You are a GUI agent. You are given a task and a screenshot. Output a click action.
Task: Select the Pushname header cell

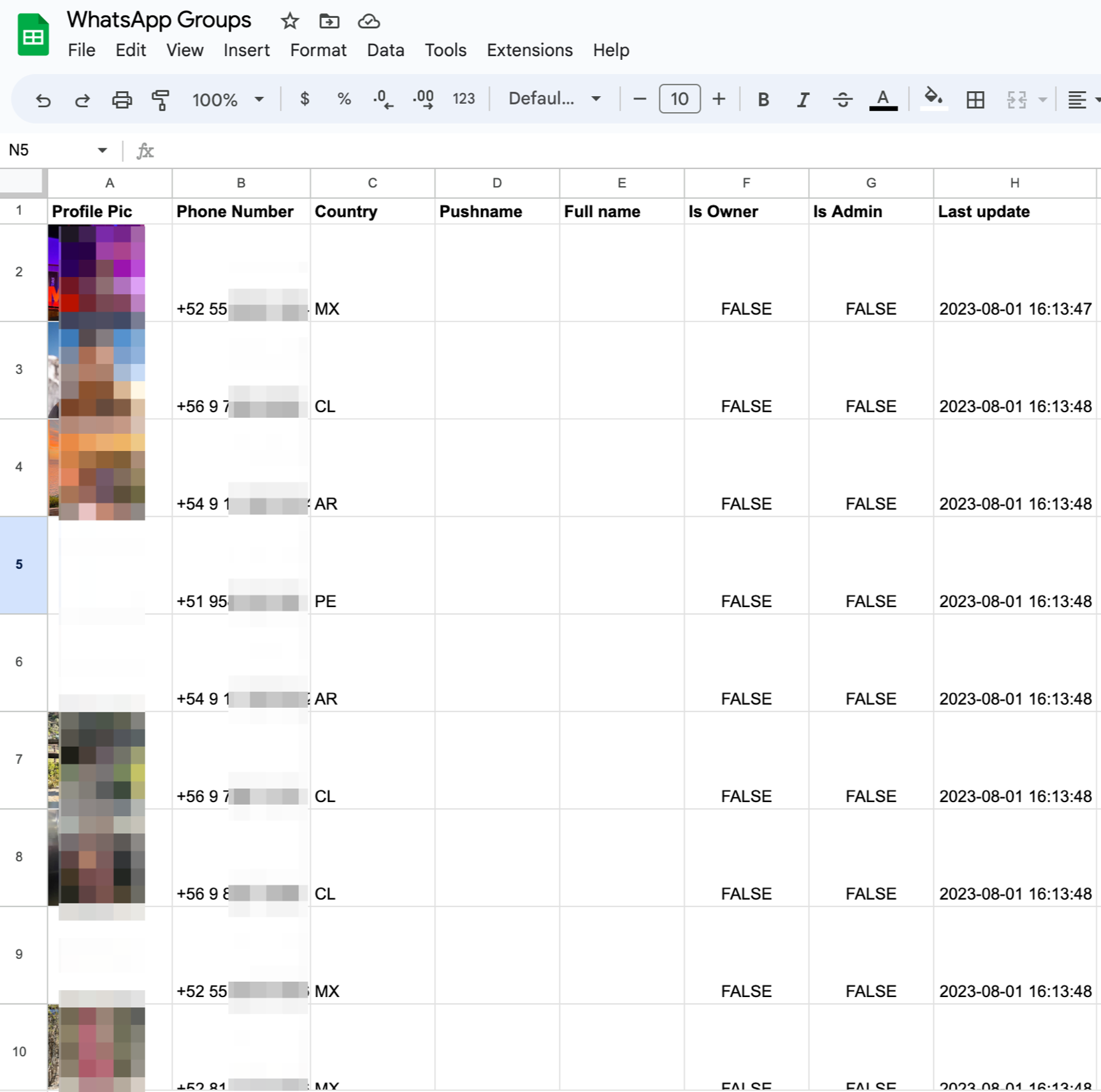tap(497, 212)
